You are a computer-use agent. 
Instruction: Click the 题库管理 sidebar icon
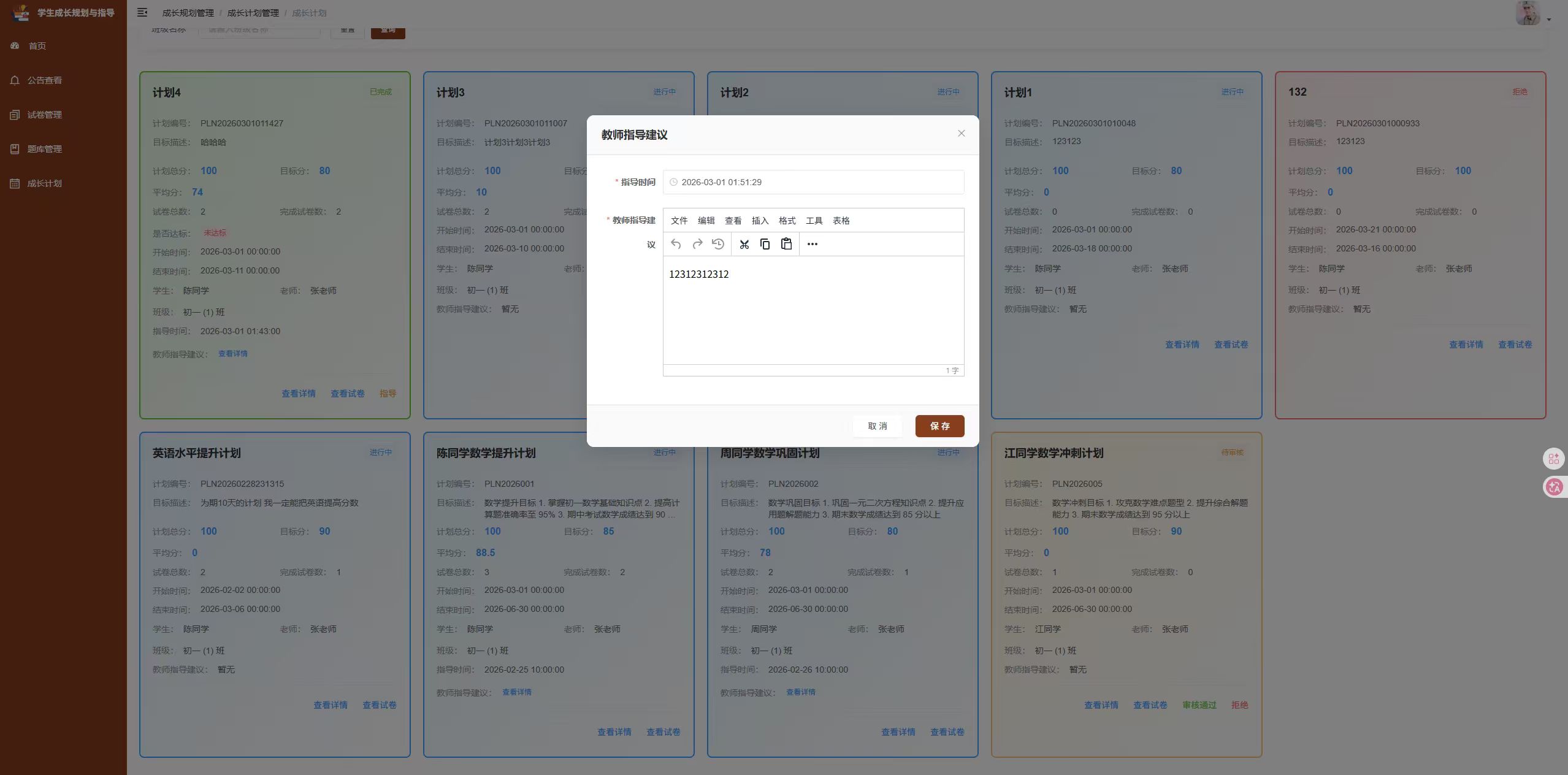15,148
